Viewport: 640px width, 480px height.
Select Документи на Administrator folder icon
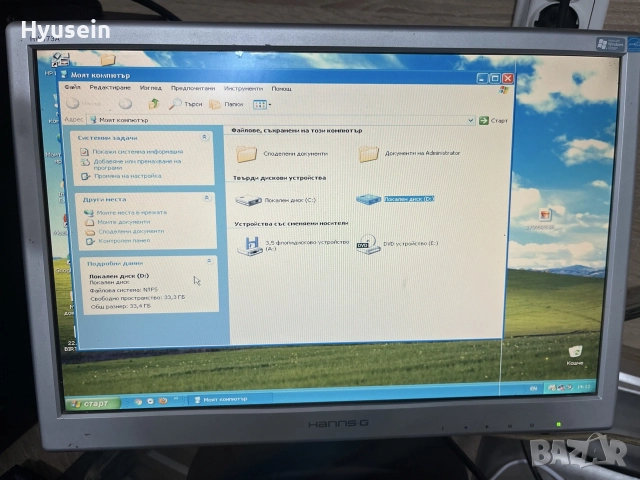click(x=369, y=154)
